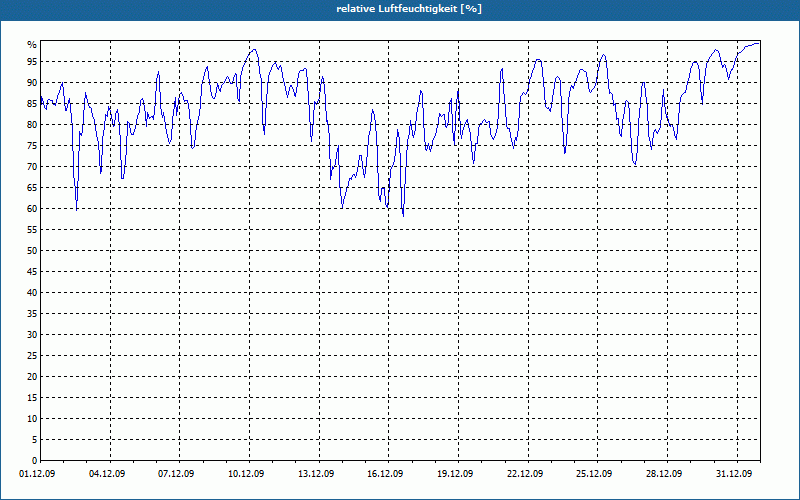Click the x-axis date label 07.12.09

click(176, 474)
